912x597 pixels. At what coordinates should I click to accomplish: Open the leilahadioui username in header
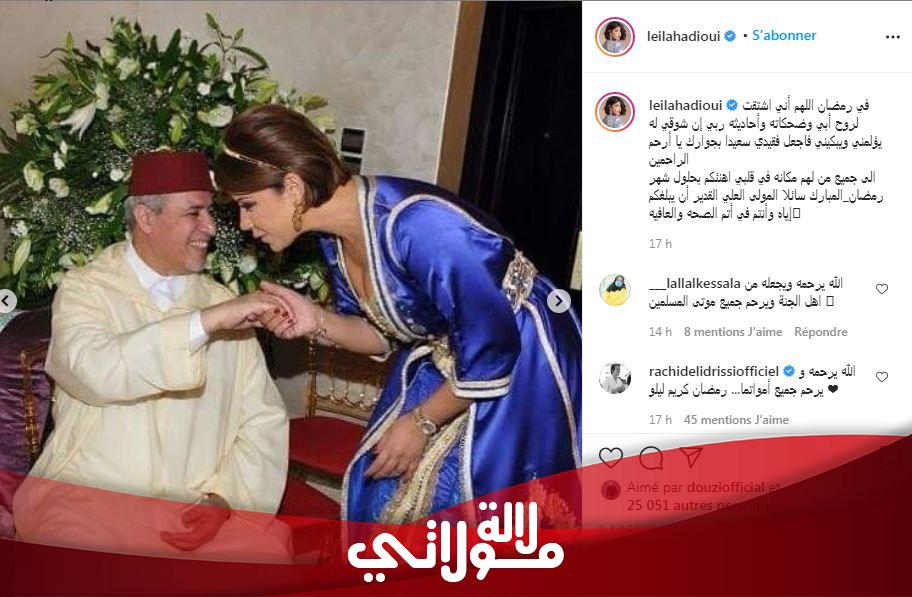click(683, 36)
